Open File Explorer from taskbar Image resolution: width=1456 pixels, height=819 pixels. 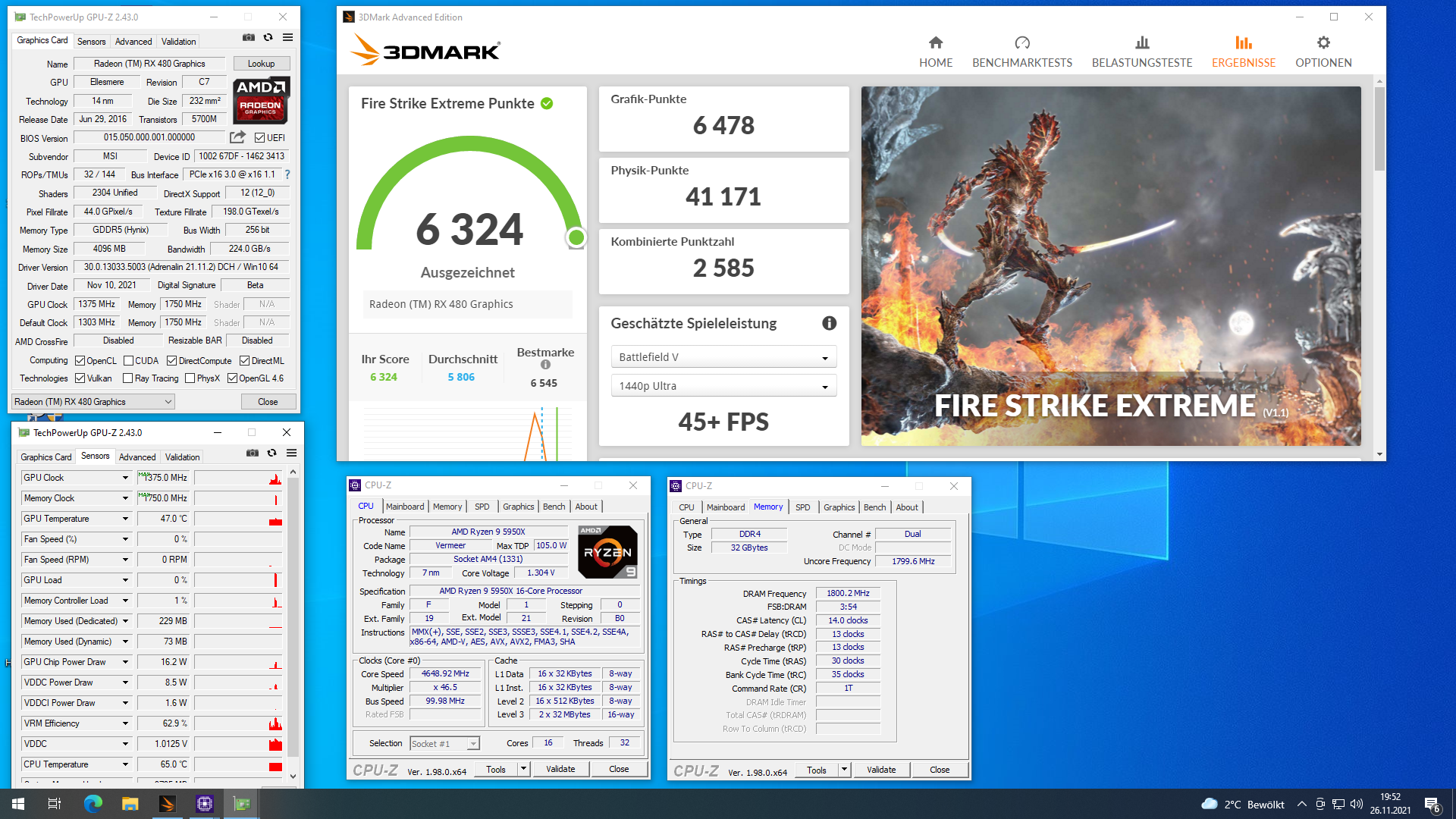tap(130, 804)
